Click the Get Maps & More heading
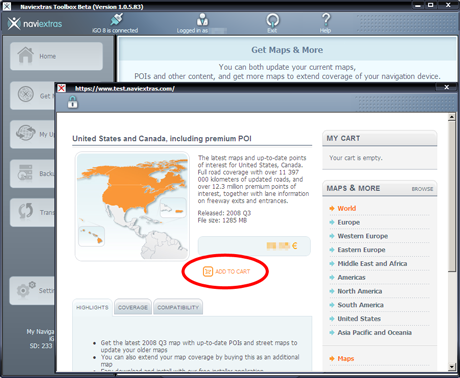Image resolution: width=460 pixels, height=378 pixels. click(x=287, y=50)
